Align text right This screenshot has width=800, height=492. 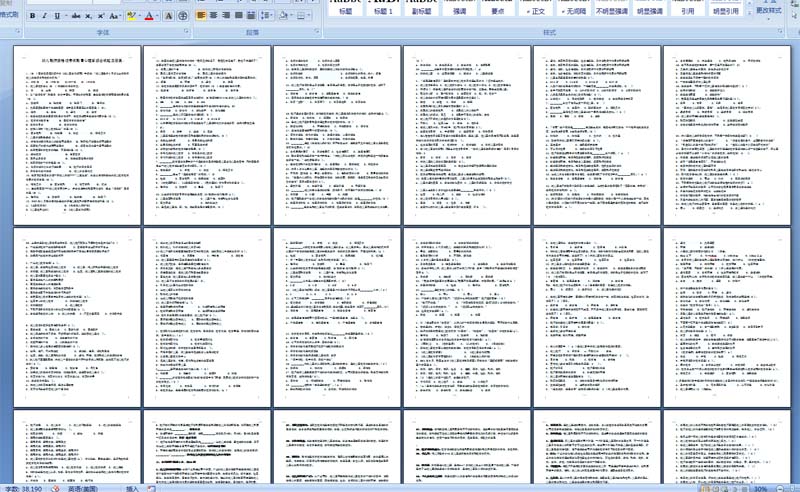[x=226, y=15]
